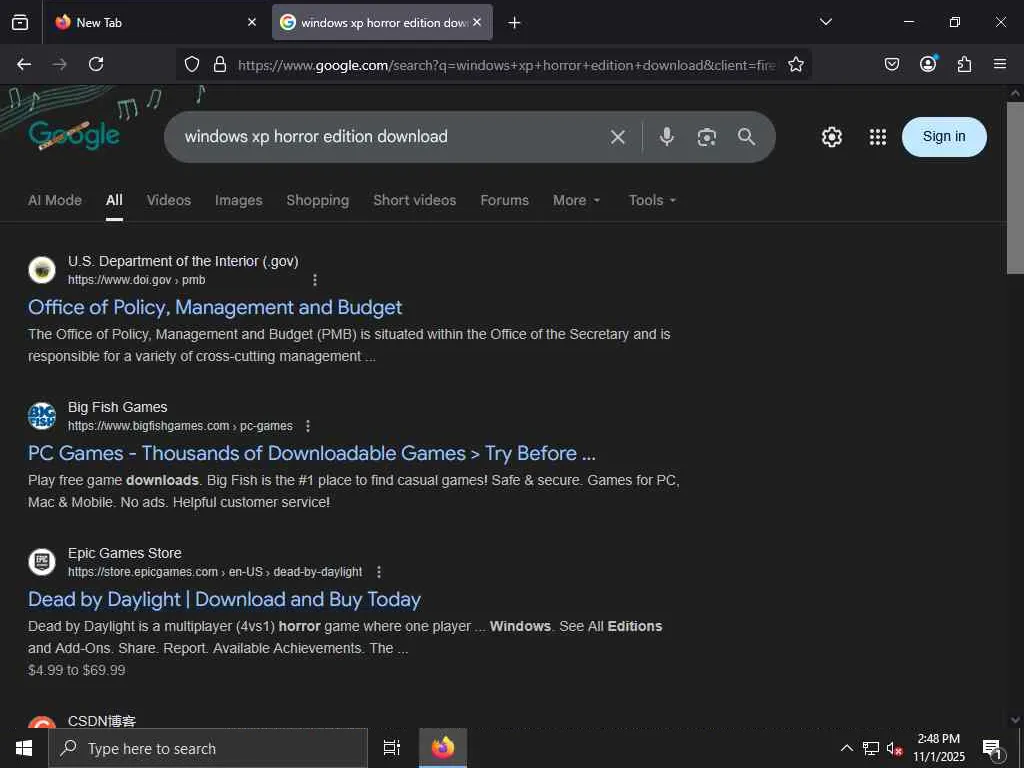Screen dimensions: 1024x768
Task: Click the Sign in button
Action: [x=944, y=137]
